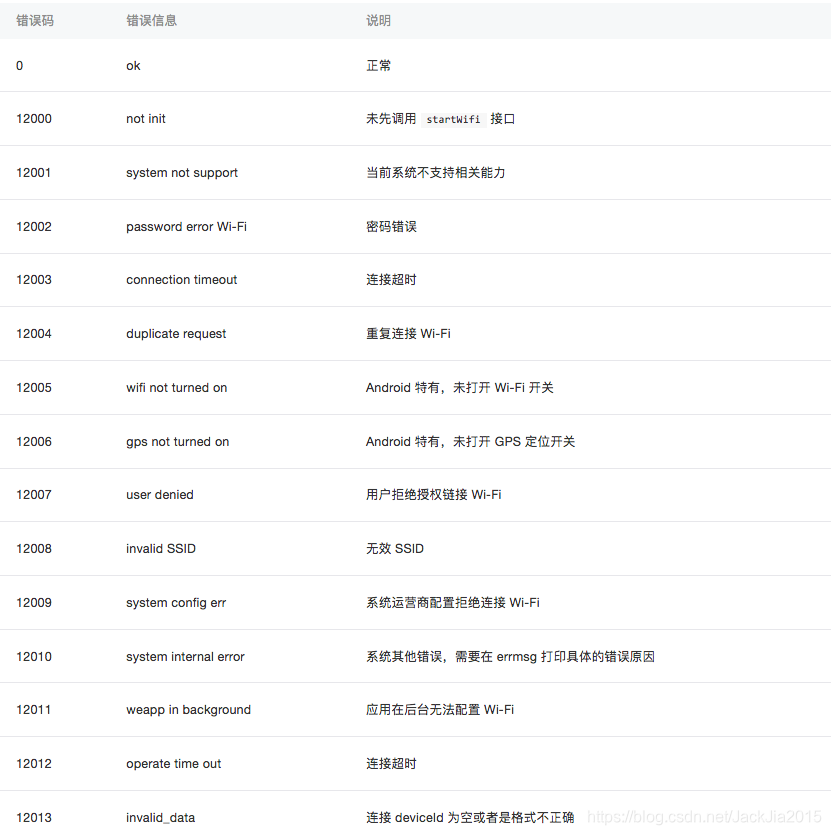Screen dimensions: 831x835
Task: Click 连接超时 in row 12012
Action: tap(391, 764)
